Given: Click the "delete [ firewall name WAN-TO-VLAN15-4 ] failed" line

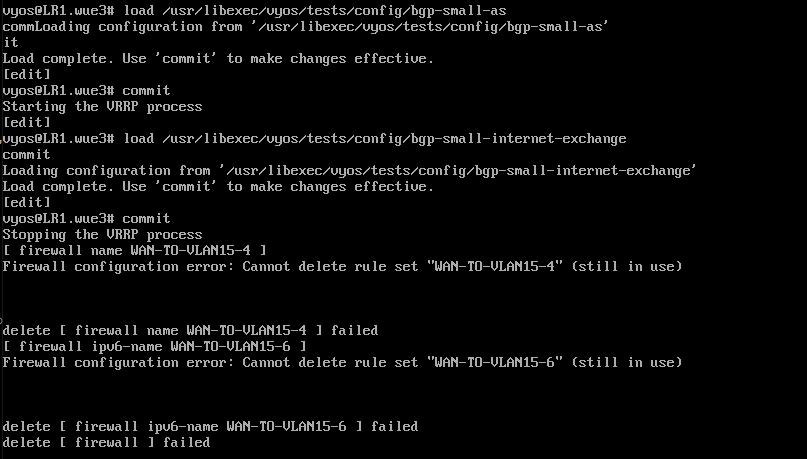Looking at the screenshot, I should click(x=190, y=330).
